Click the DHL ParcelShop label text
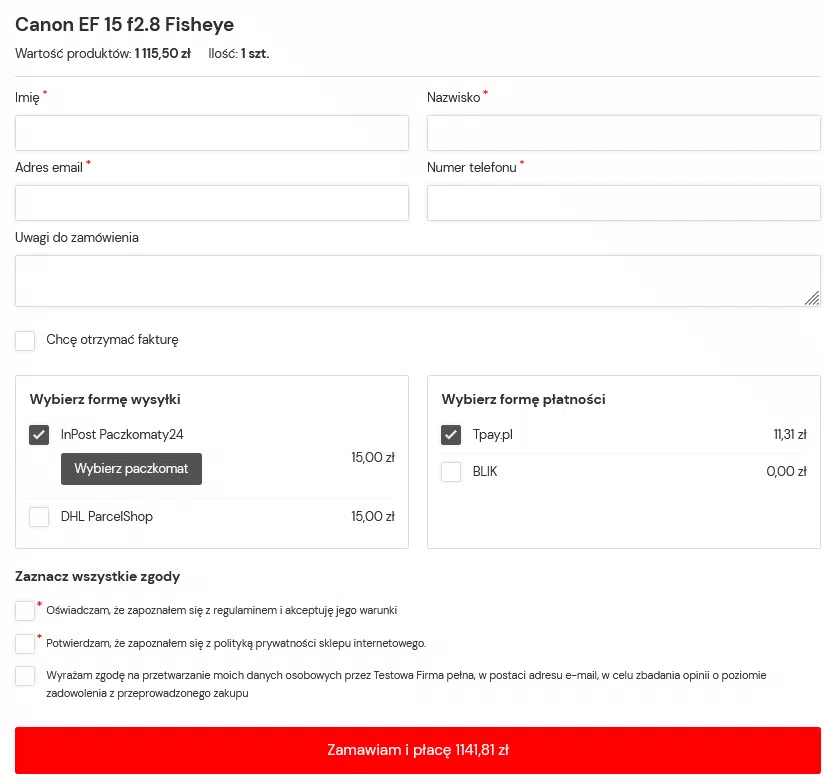827x783 pixels. click(x=107, y=517)
